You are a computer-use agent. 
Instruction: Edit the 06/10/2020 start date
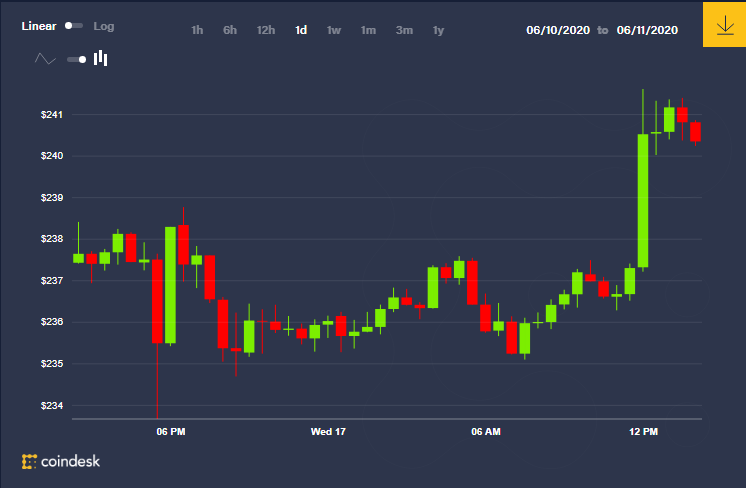tap(558, 30)
